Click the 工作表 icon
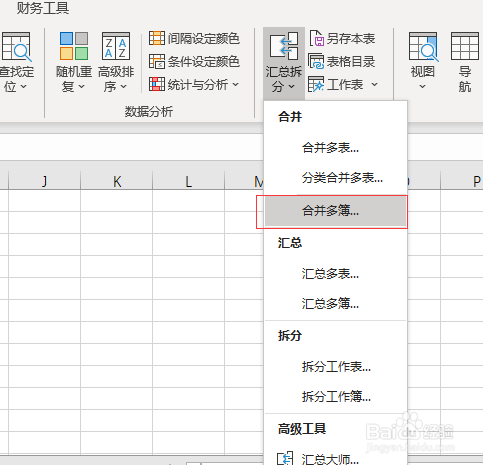483x465 pixels. click(316, 84)
